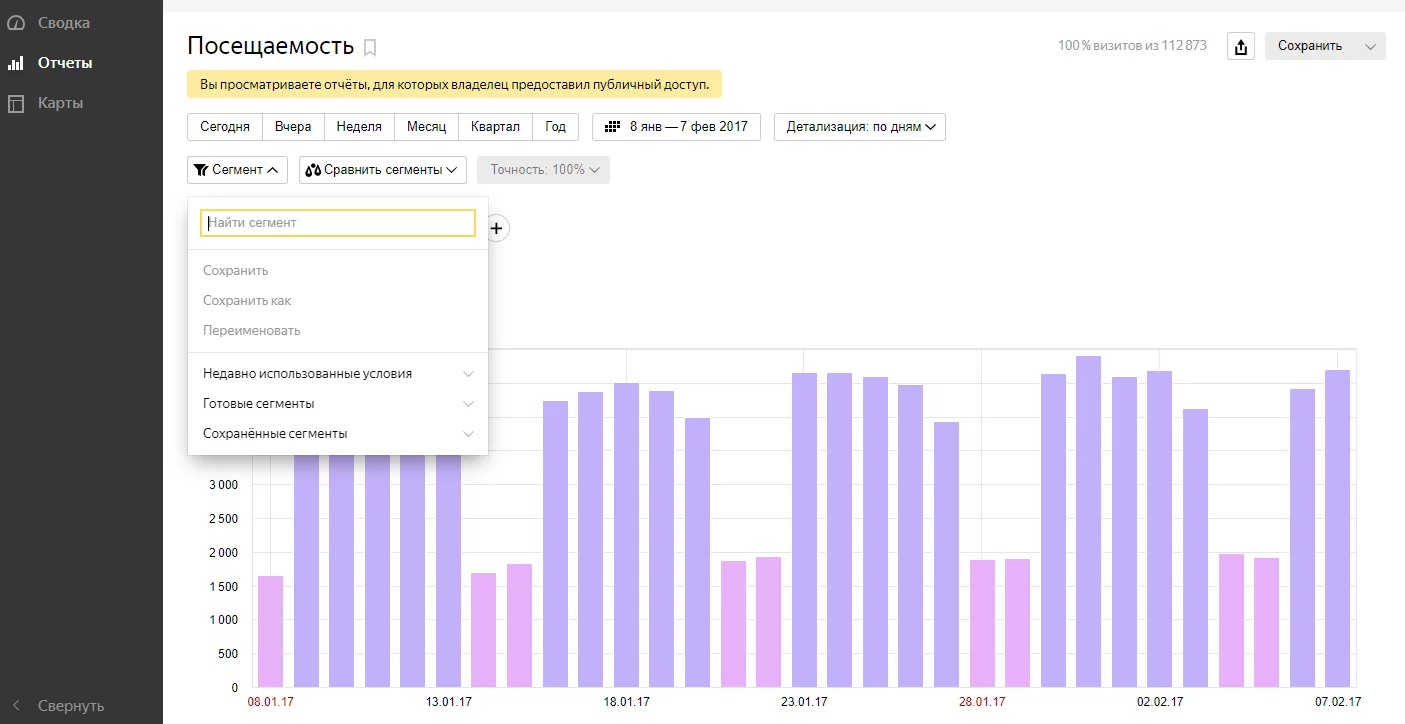1405x724 pixels.
Task: Collapse the sidebar with Свернуть arrow
Action: pos(16,705)
